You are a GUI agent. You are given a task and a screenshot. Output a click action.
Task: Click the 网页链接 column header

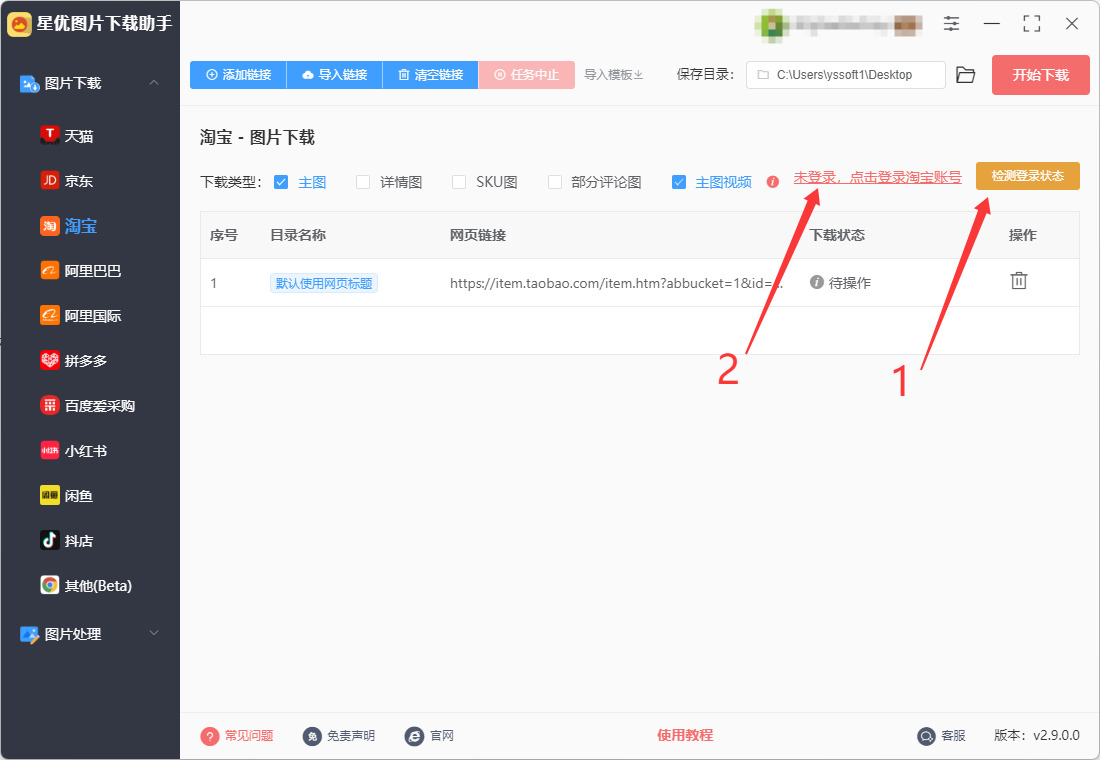coord(478,235)
